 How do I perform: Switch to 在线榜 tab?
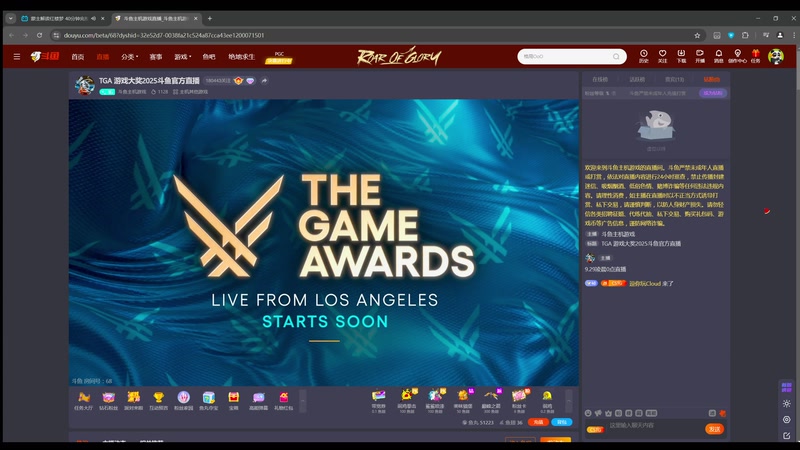click(x=600, y=79)
